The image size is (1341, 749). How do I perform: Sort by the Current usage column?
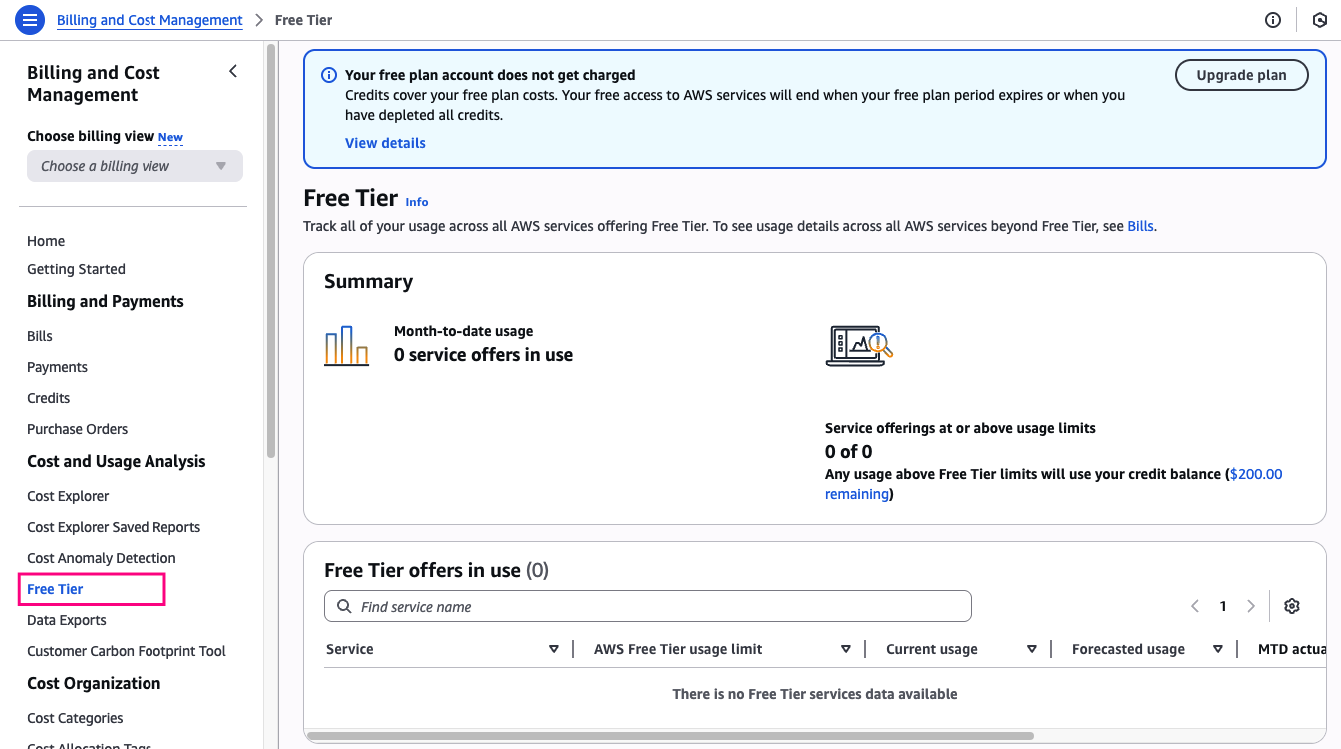click(1031, 649)
